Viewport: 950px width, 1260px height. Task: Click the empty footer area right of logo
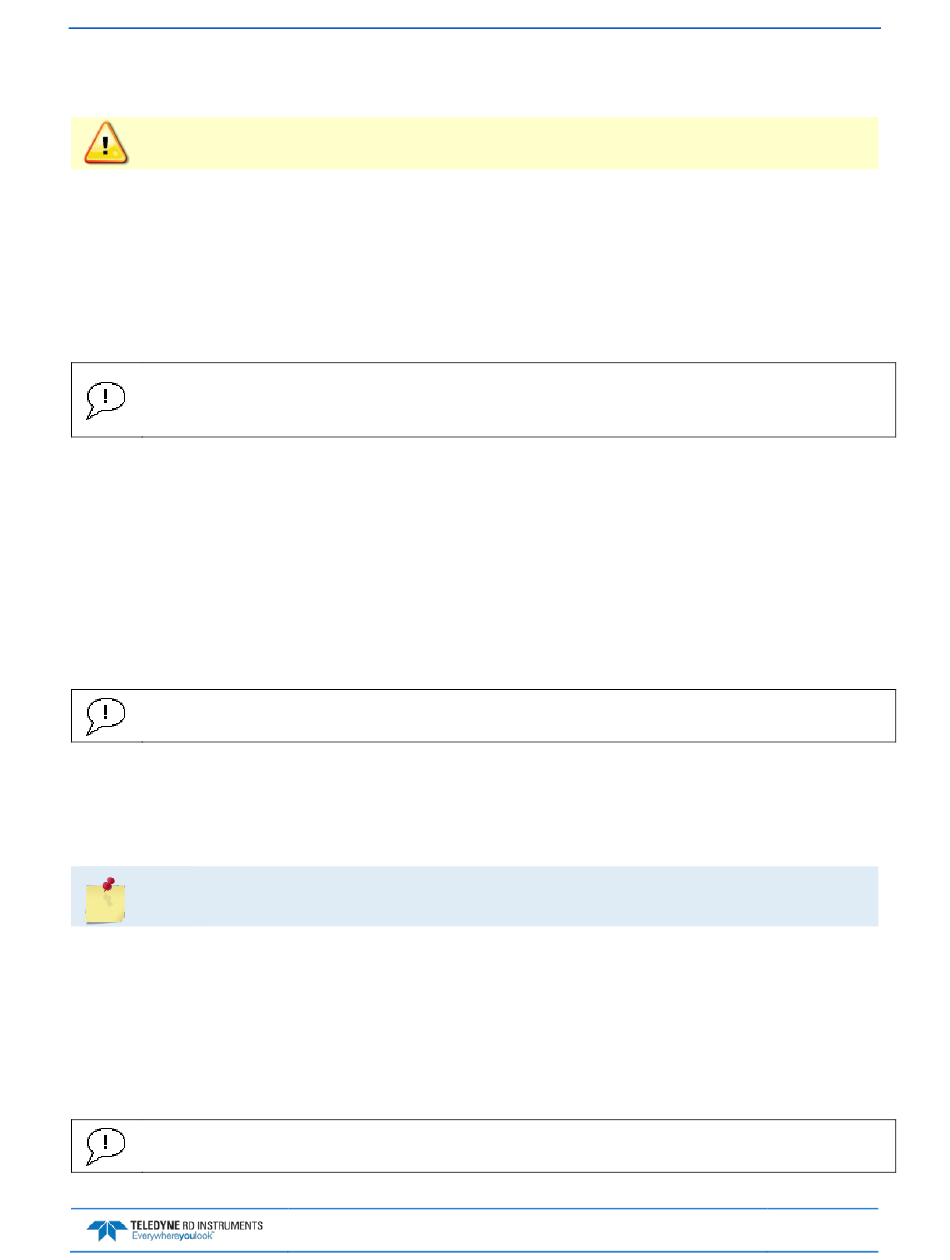point(572,1230)
